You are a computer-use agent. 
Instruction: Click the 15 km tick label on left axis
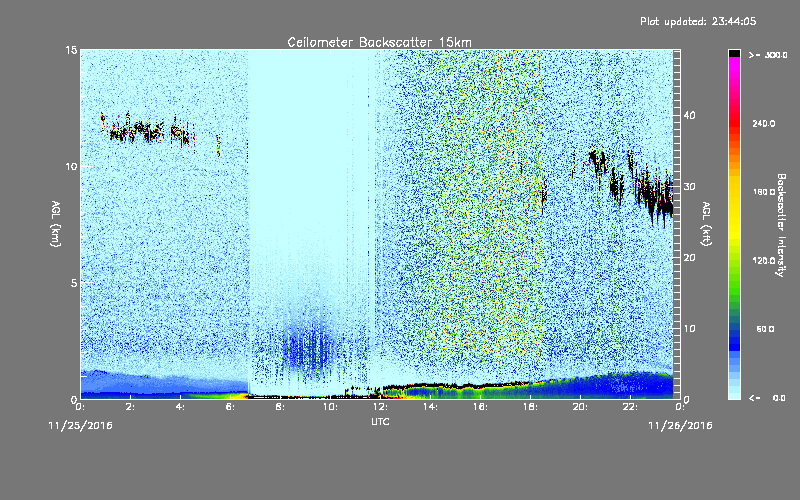(x=71, y=50)
